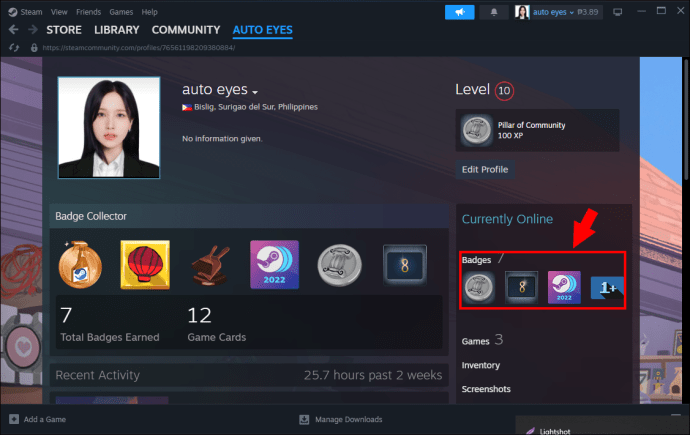Select the red balloon badge
This screenshot has height=435, width=690.
145,264
